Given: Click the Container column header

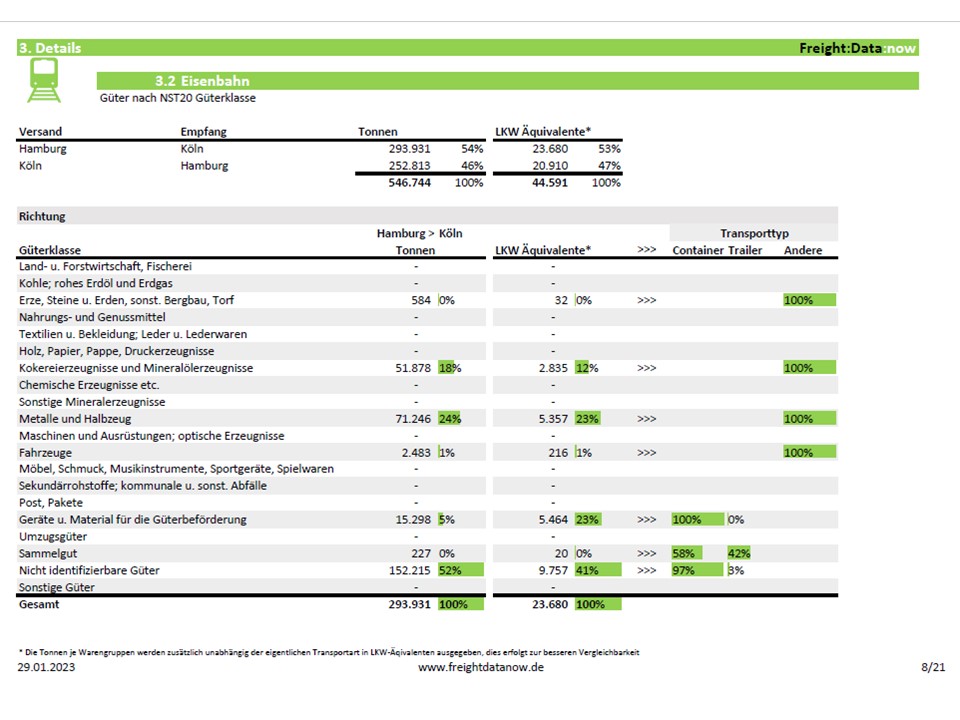Looking at the screenshot, I should tap(697, 250).
